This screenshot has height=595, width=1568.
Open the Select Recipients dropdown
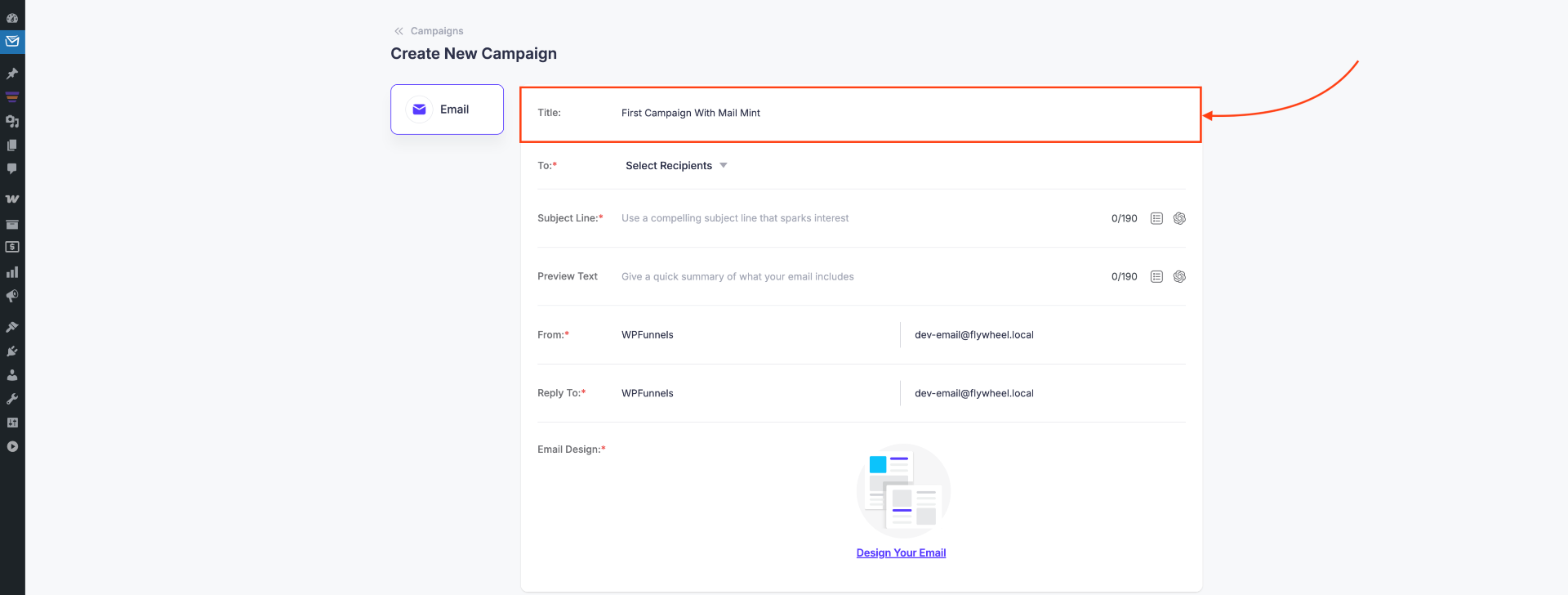click(x=676, y=165)
